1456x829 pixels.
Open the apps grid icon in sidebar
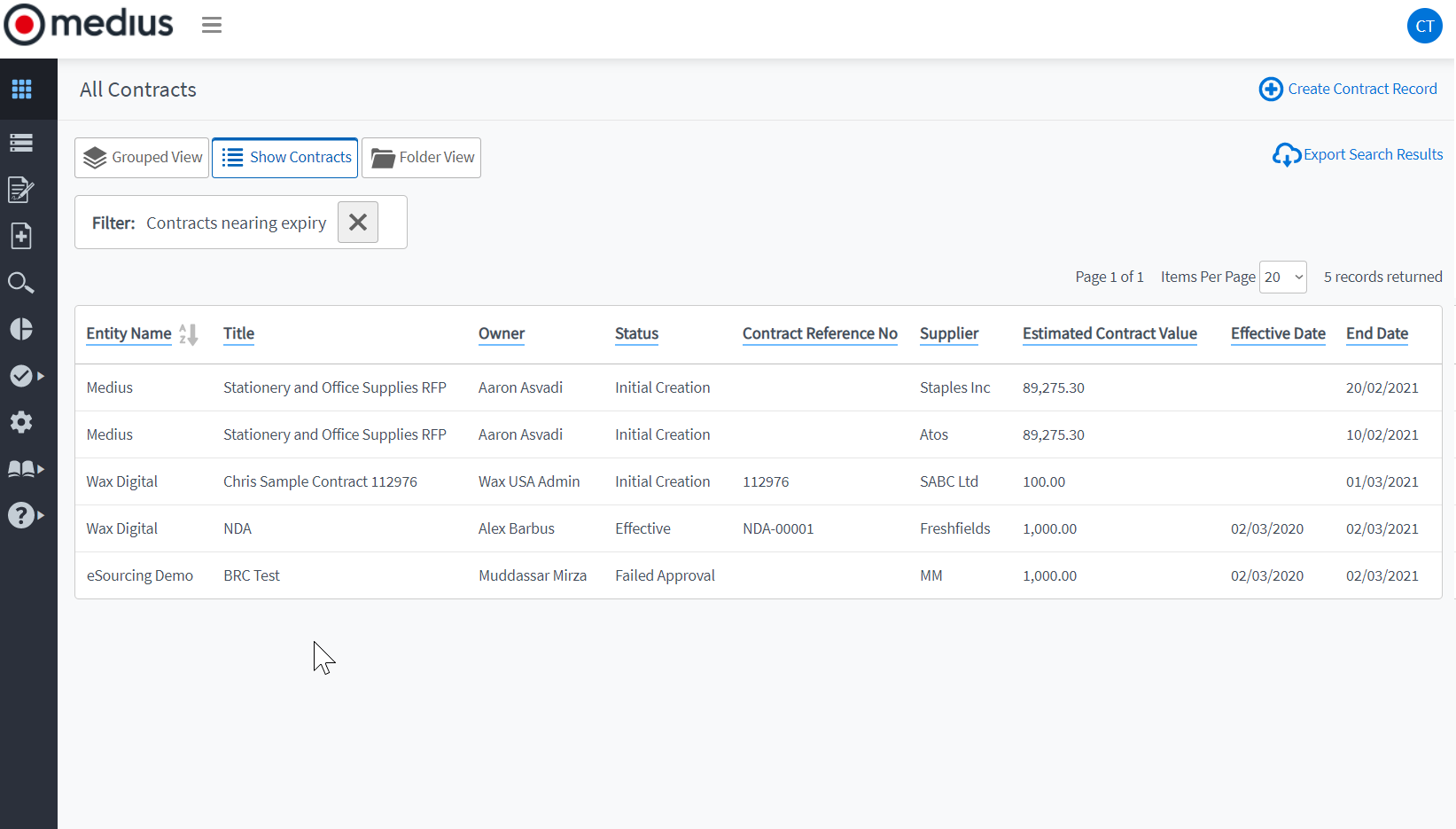point(21,89)
